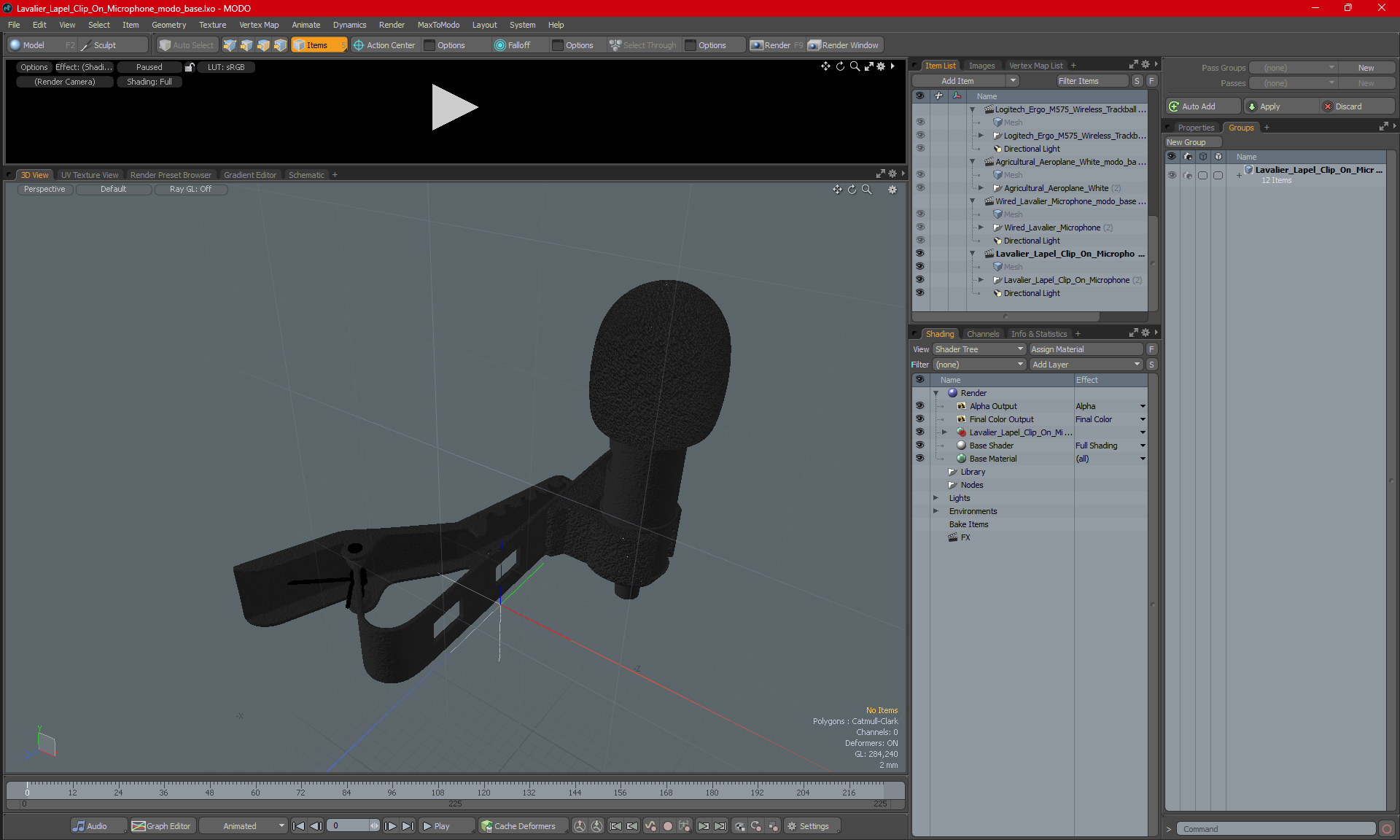Image resolution: width=1400 pixels, height=840 pixels.
Task: Click the Auto Add button
Action: [1202, 106]
